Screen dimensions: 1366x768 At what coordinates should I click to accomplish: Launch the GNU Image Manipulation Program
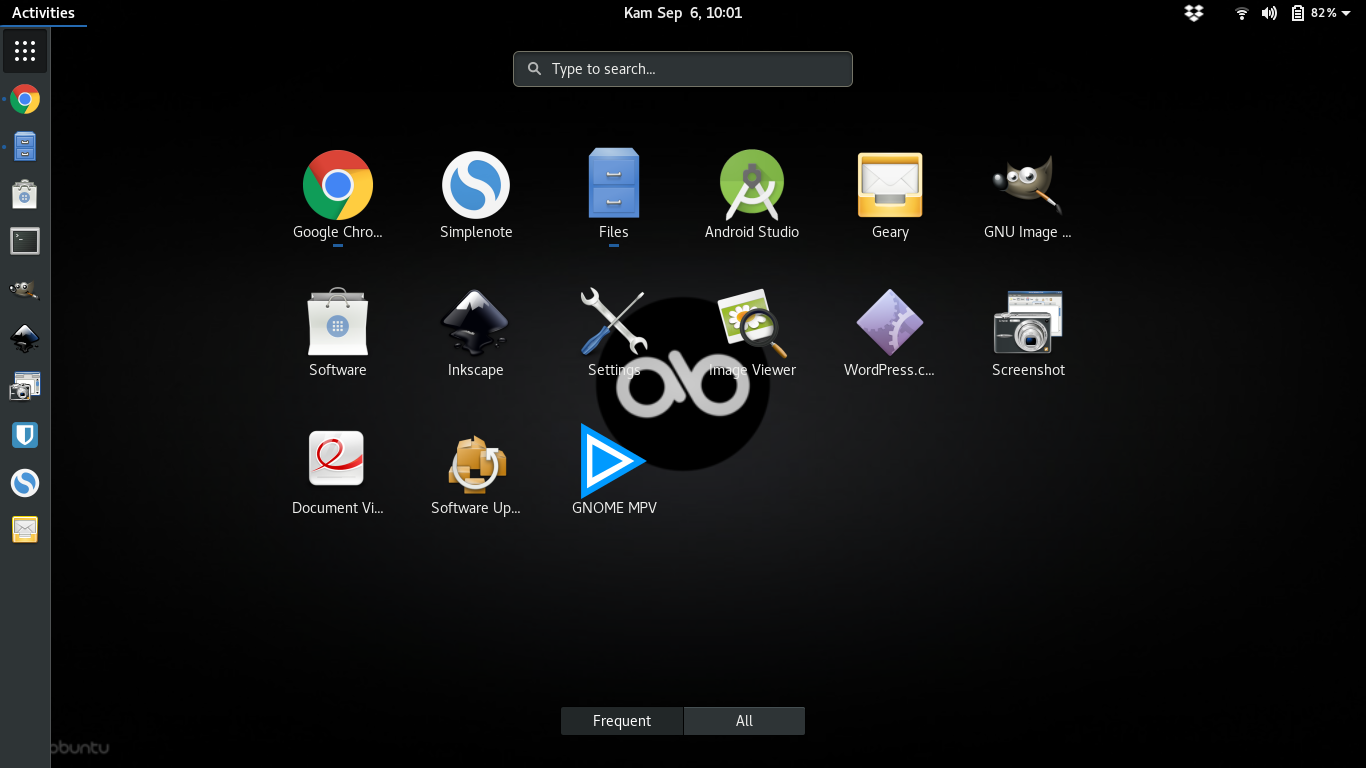pos(1027,184)
